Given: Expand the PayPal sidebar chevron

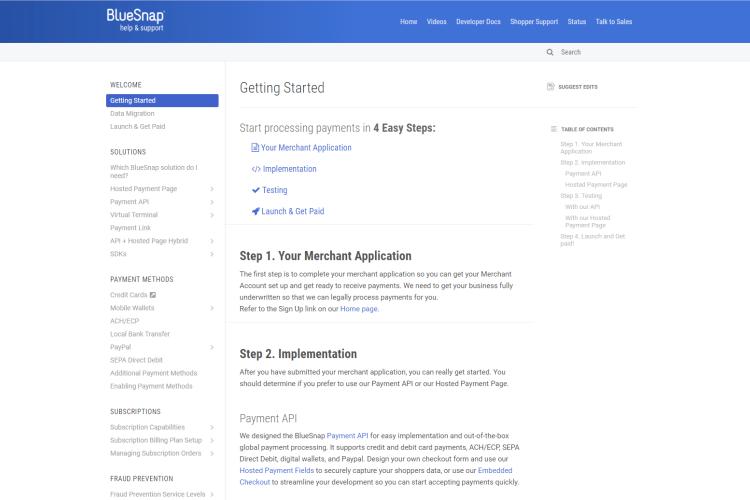Looking at the screenshot, I should [211, 347].
